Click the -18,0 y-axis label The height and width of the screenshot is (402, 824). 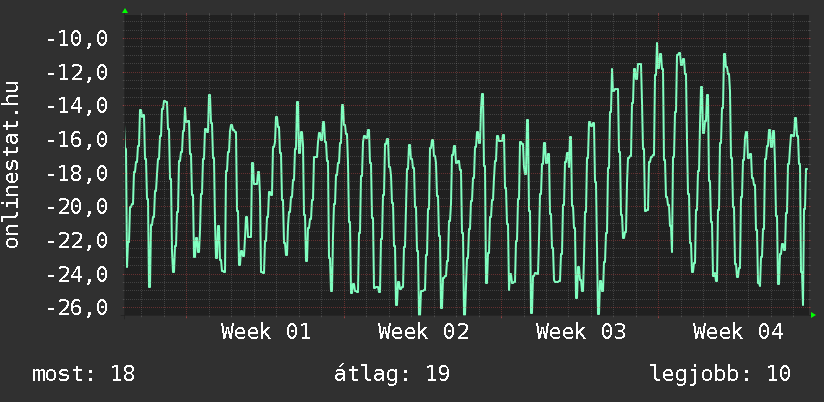(x=77, y=174)
